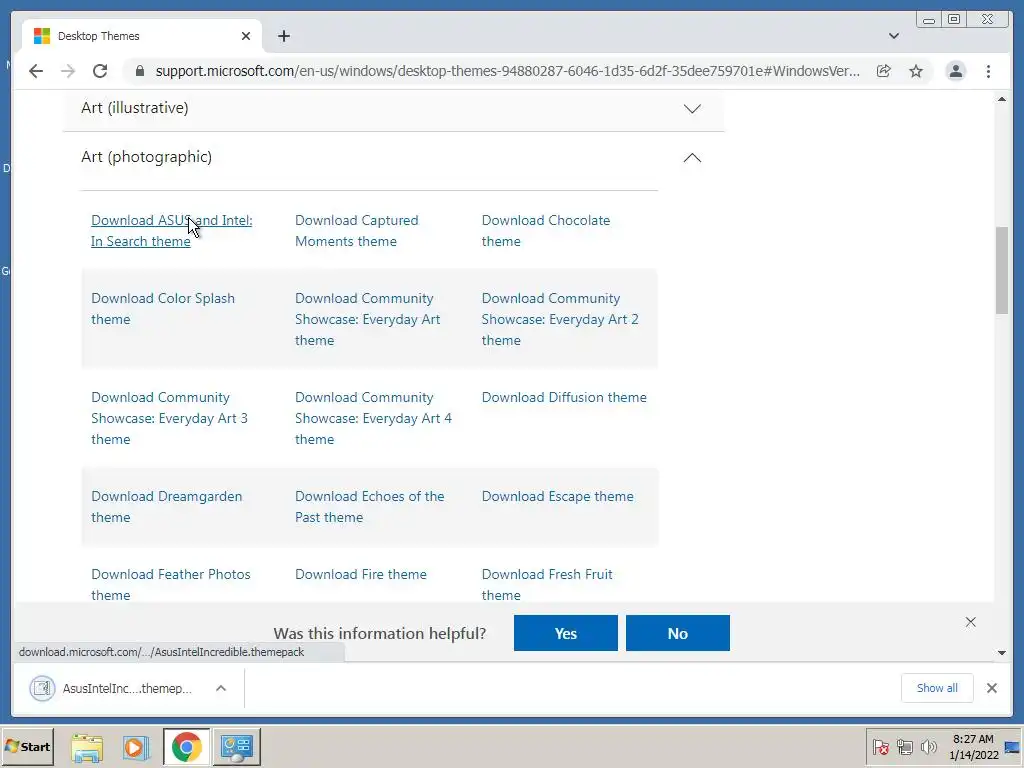Click Community Showcase: Everyday Art 2 link

560,319
